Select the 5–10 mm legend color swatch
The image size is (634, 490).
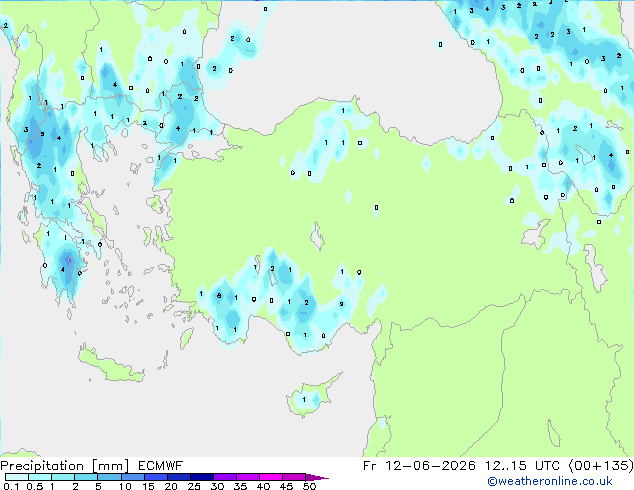coord(109,477)
